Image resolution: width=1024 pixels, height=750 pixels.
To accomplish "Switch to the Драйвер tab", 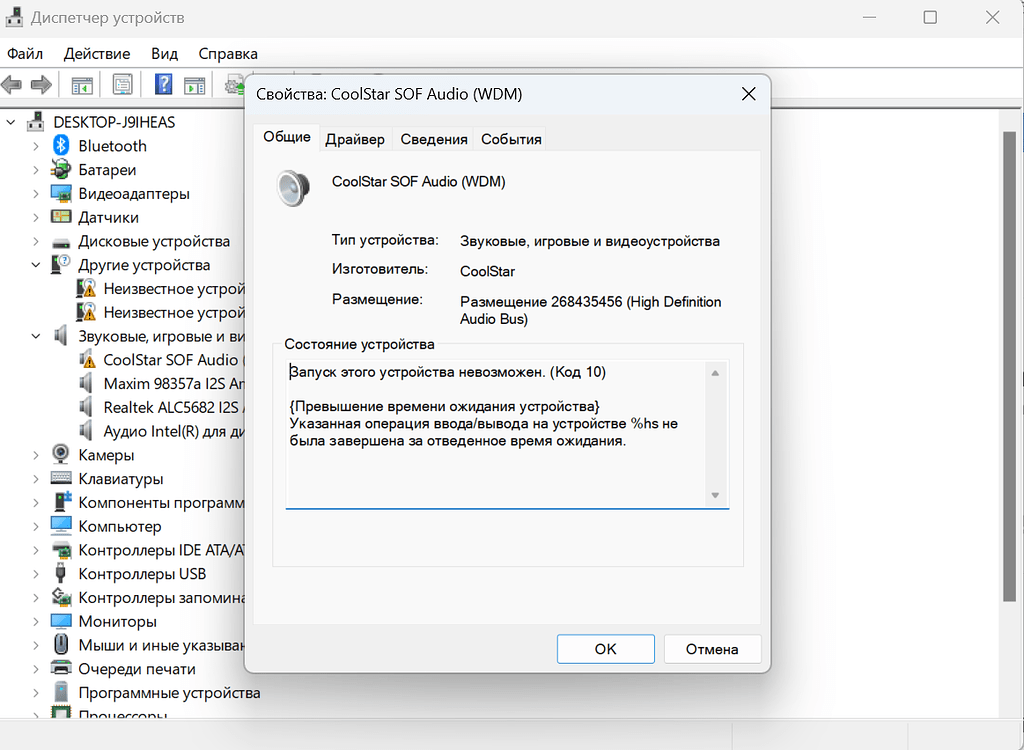I will [x=355, y=139].
